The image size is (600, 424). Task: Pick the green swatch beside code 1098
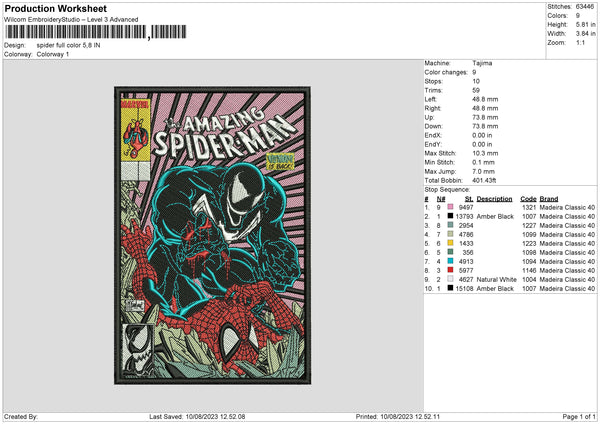(x=450, y=252)
